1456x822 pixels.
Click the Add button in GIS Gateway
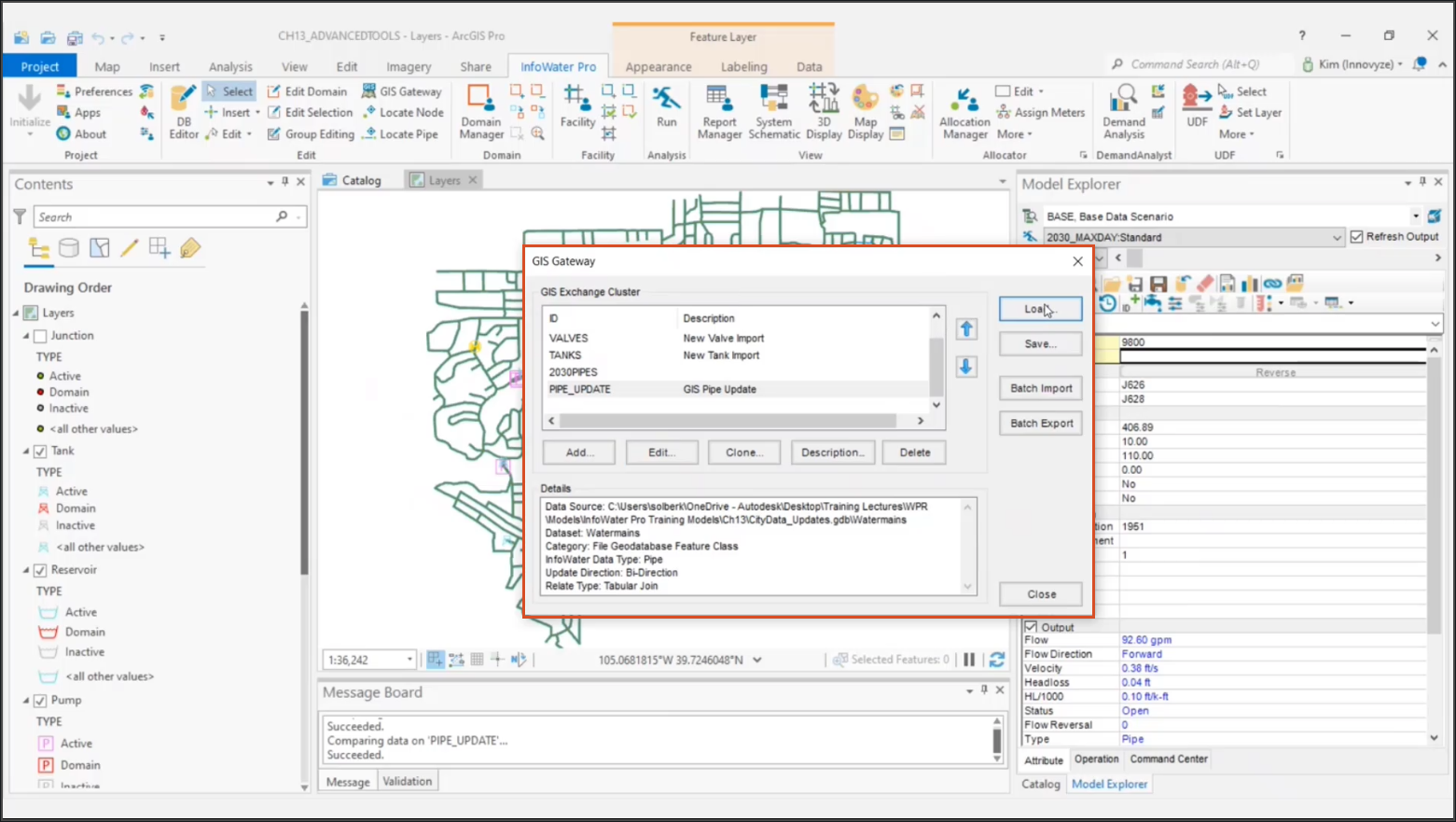579,453
